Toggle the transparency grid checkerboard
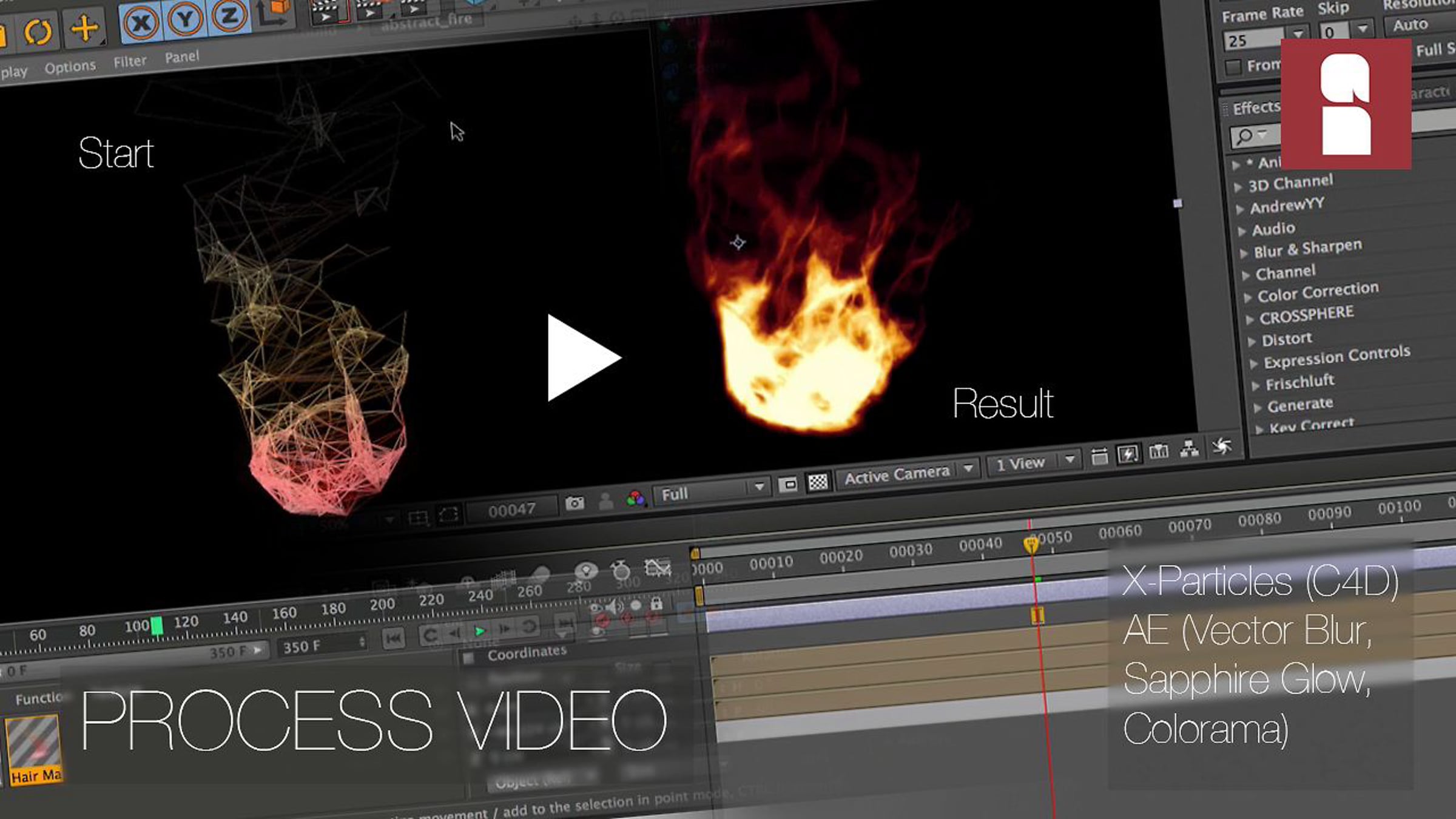The image size is (1456, 819). [818, 482]
